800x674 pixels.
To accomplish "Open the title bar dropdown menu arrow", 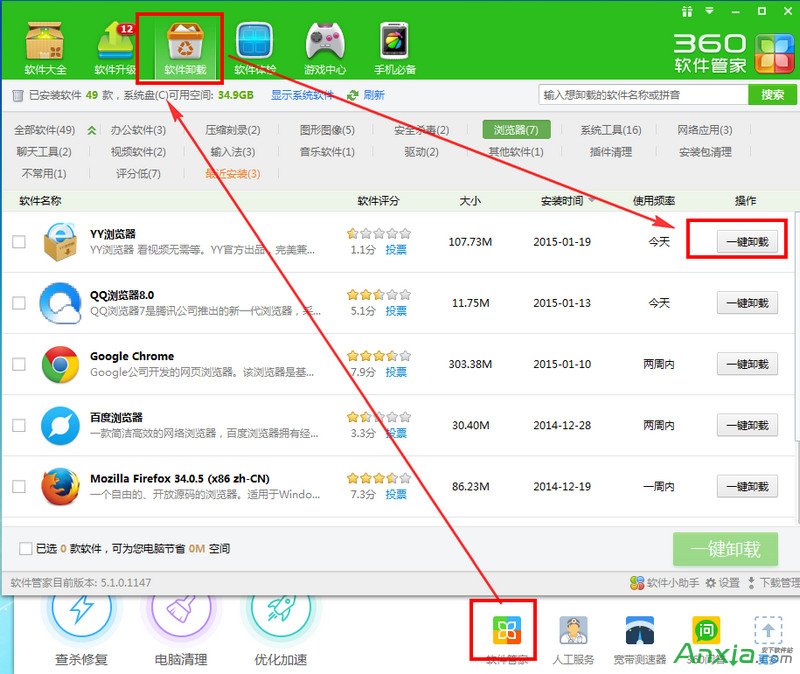I will tap(710, 10).
